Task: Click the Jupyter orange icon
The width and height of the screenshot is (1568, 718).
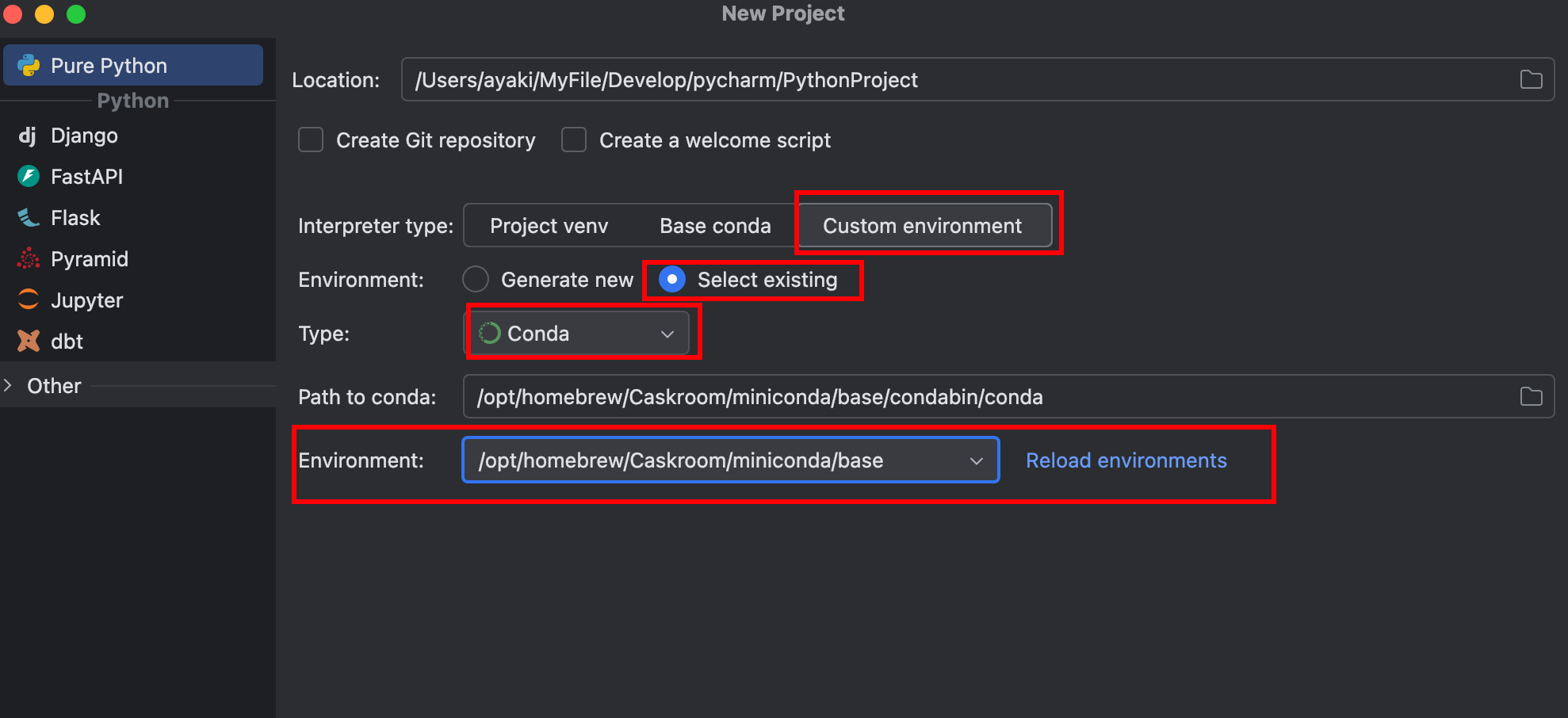Action: (29, 300)
